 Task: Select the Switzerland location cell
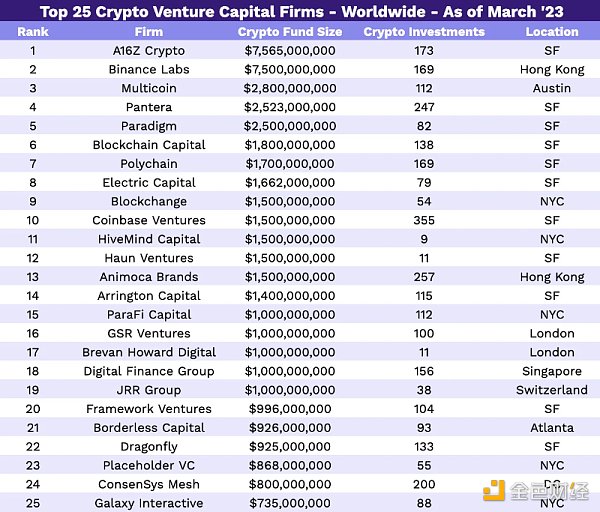(552, 390)
